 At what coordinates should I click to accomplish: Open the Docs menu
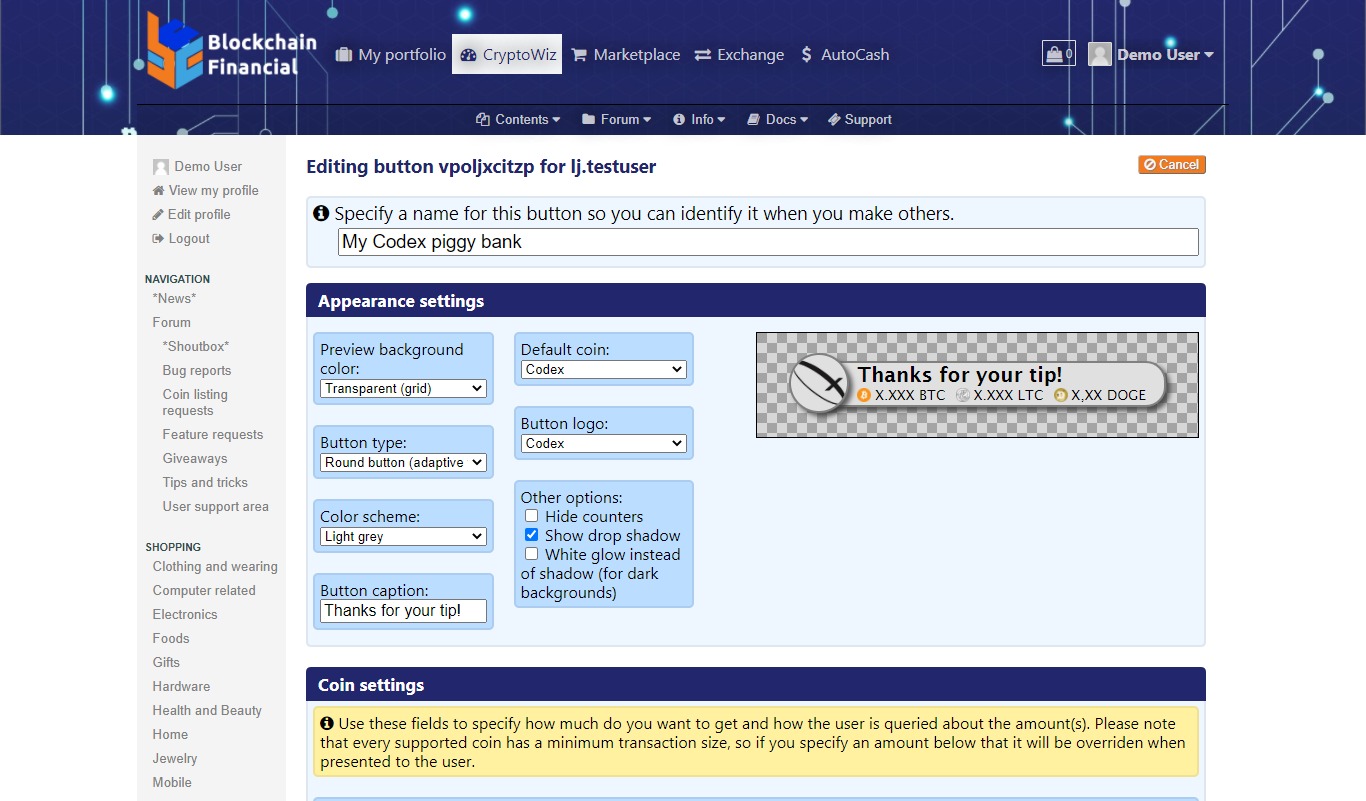click(778, 120)
